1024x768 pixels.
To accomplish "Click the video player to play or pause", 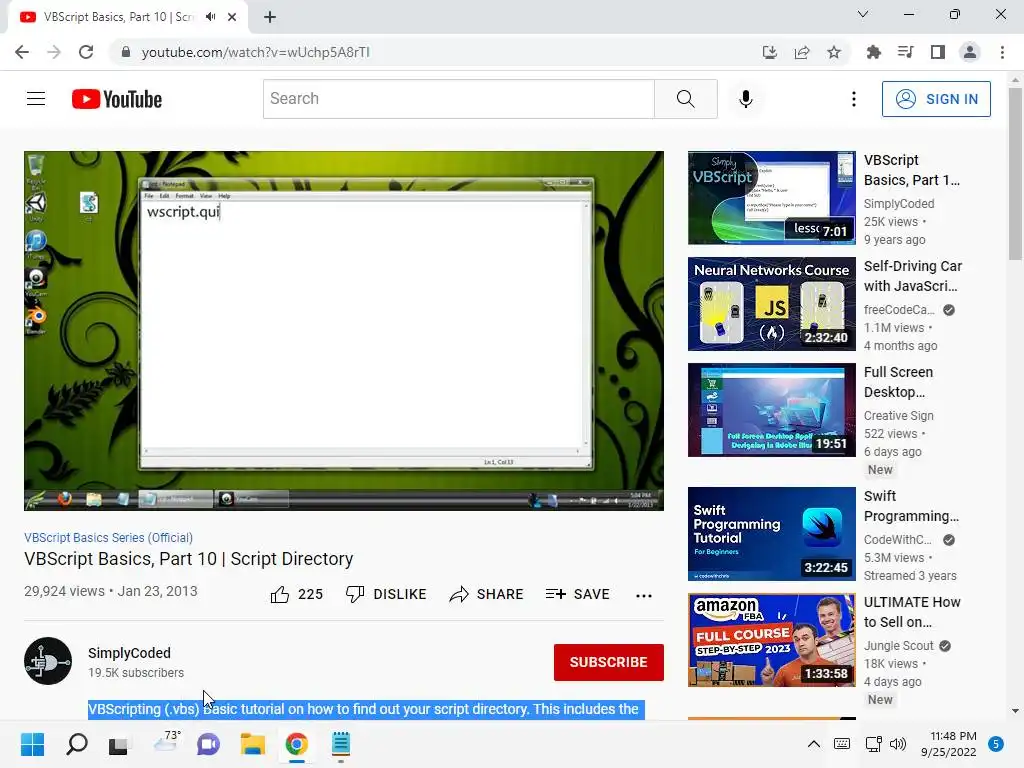I will click(x=344, y=330).
